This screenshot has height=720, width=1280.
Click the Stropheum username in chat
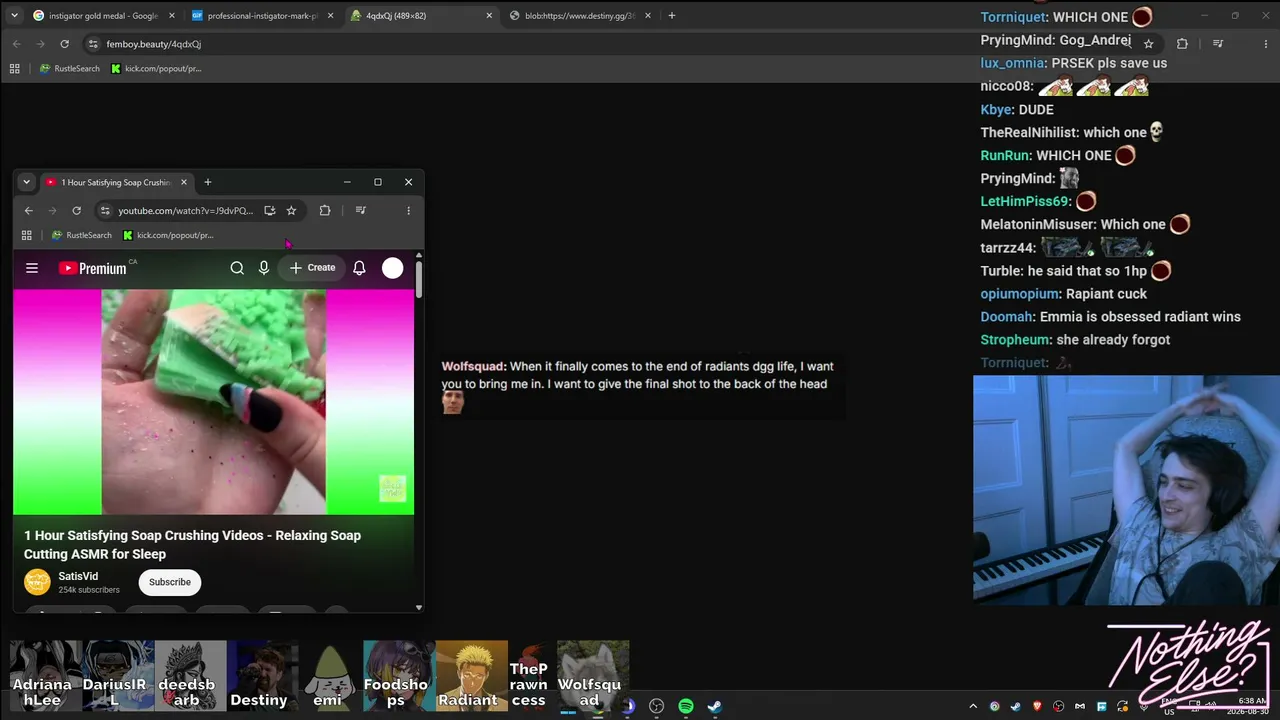pos(1014,340)
